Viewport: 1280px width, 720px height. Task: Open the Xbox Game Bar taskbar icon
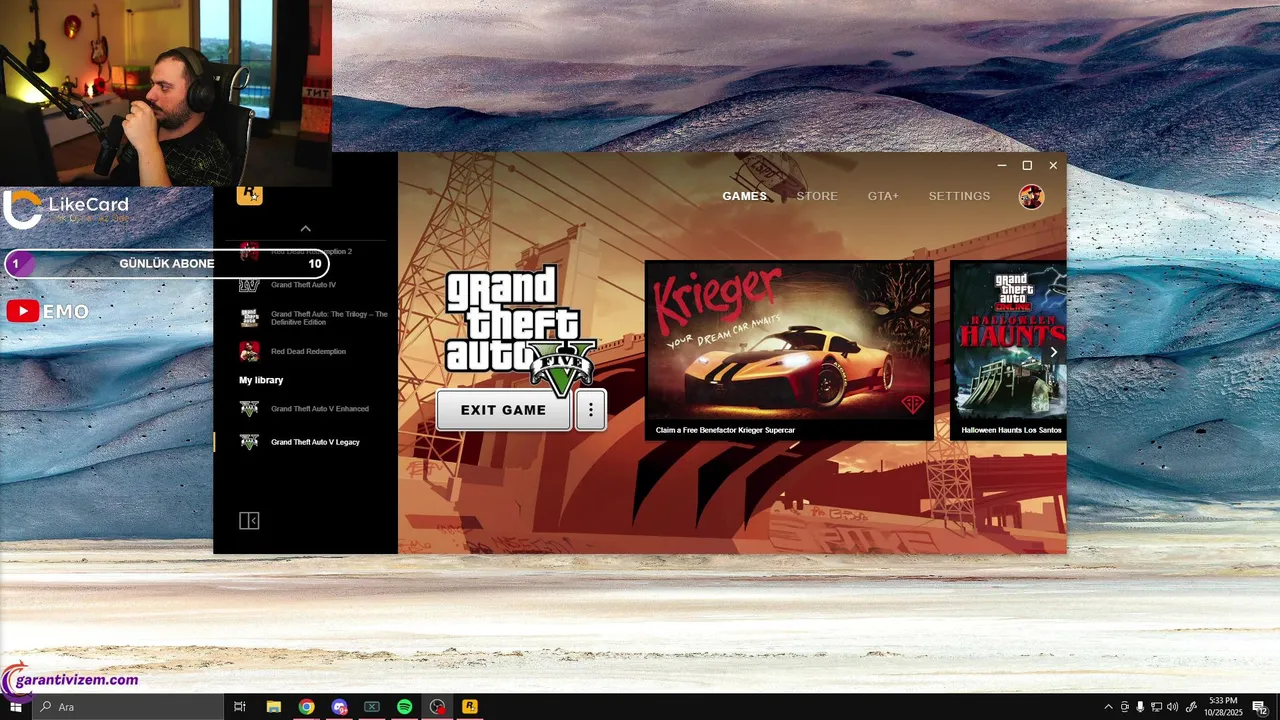pos(372,707)
